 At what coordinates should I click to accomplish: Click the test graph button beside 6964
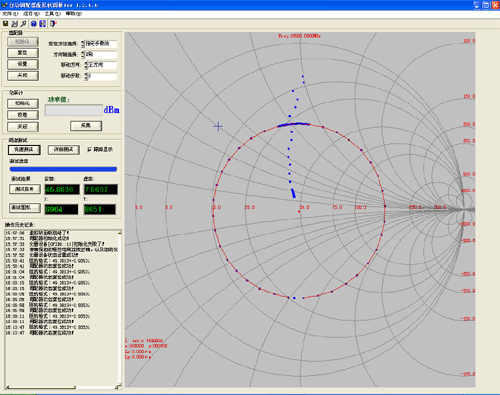[x=25, y=208]
